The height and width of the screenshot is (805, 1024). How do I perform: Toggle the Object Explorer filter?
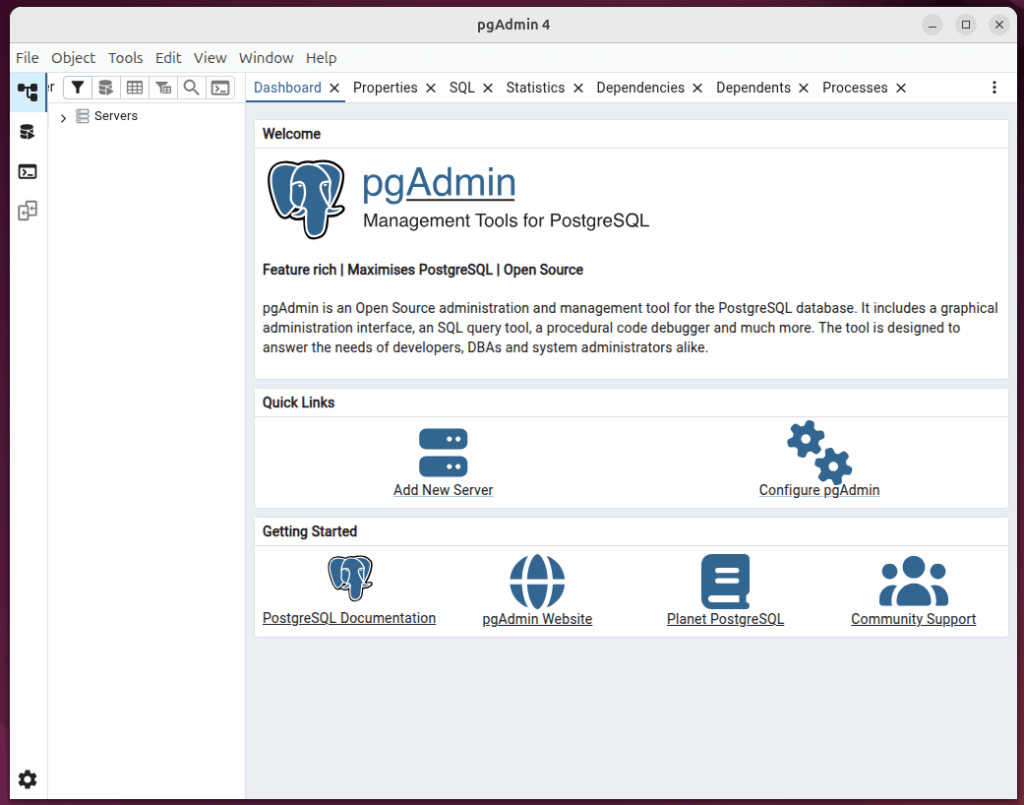coord(77,87)
